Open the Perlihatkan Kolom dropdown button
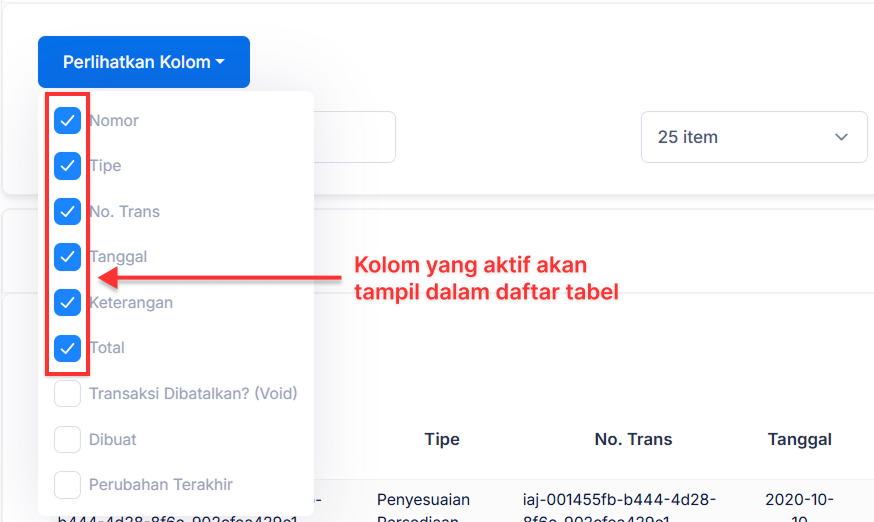Viewport: 874px width, 522px height. [x=144, y=62]
